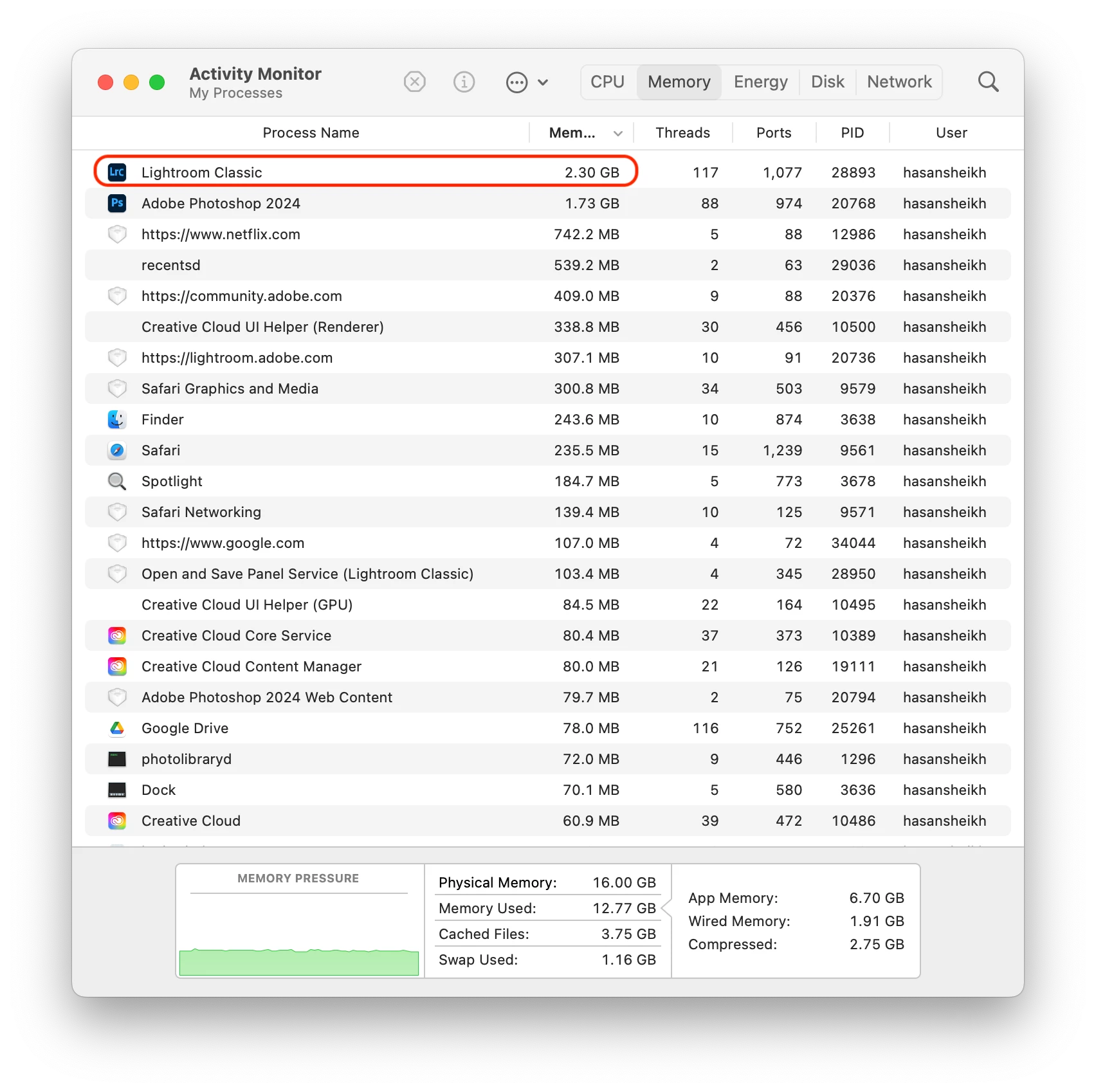The height and width of the screenshot is (1092, 1096).
Task: Click the Spotlight magnifying glass icon
Action: coord(117,481)
